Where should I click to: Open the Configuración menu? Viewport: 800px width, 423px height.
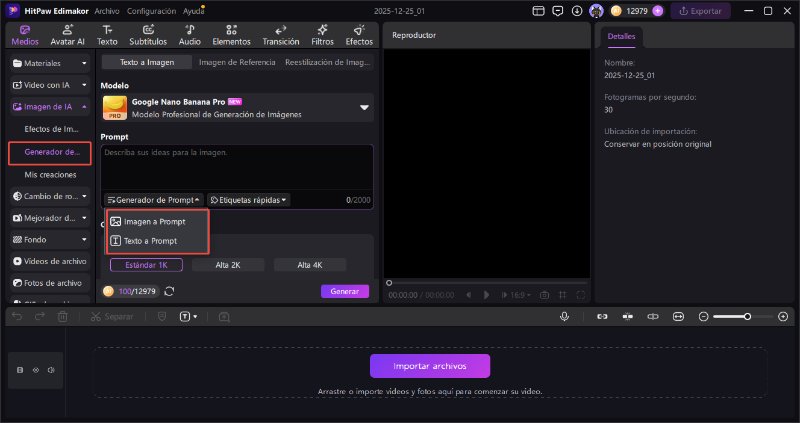(151, 11)
